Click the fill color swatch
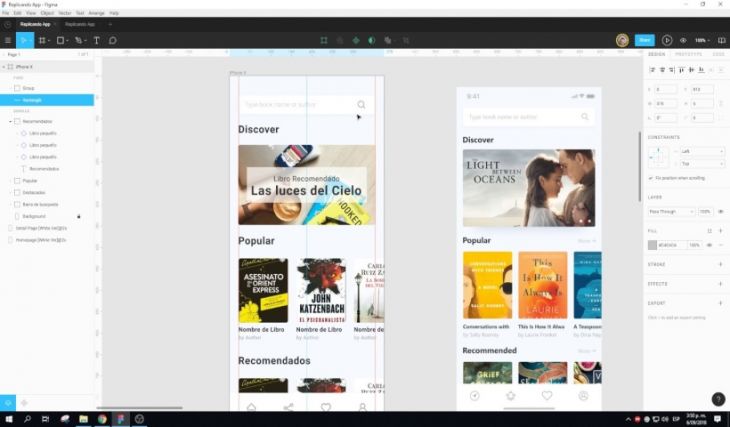The height and width of the screenshot is (427, 730). point(652,245)
